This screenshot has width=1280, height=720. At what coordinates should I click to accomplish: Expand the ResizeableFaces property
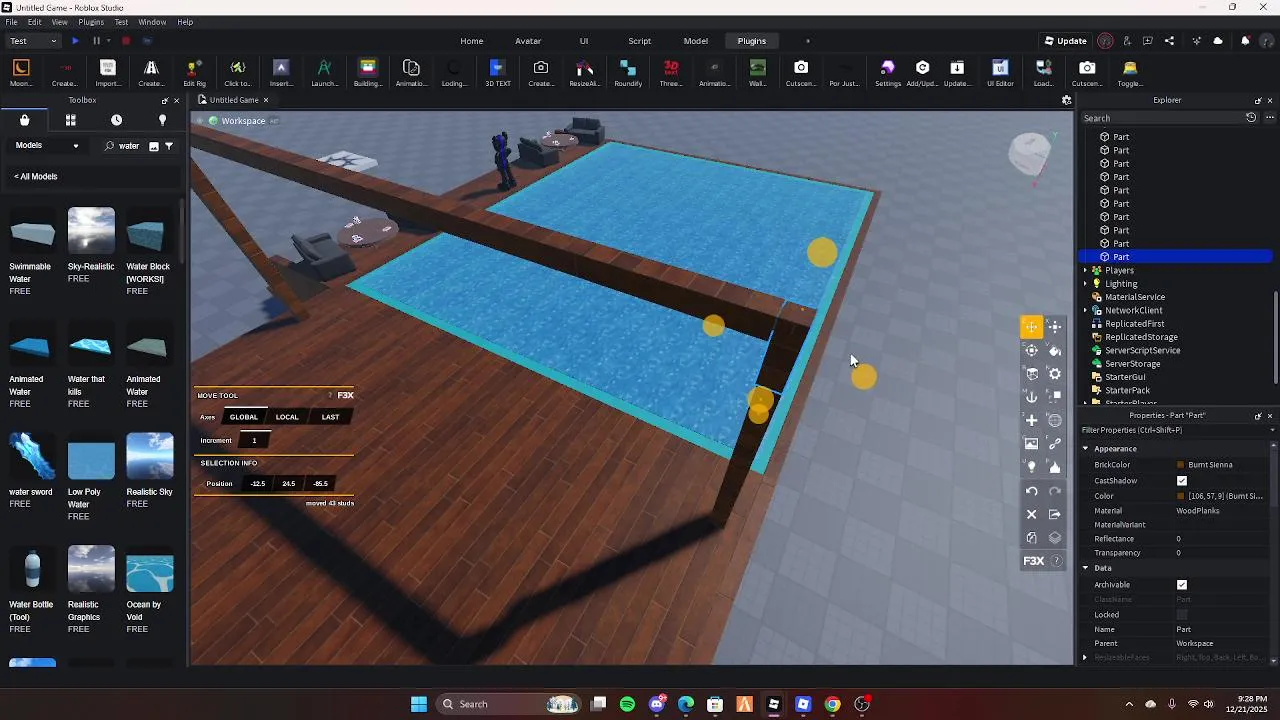[x=1085, y=657]
